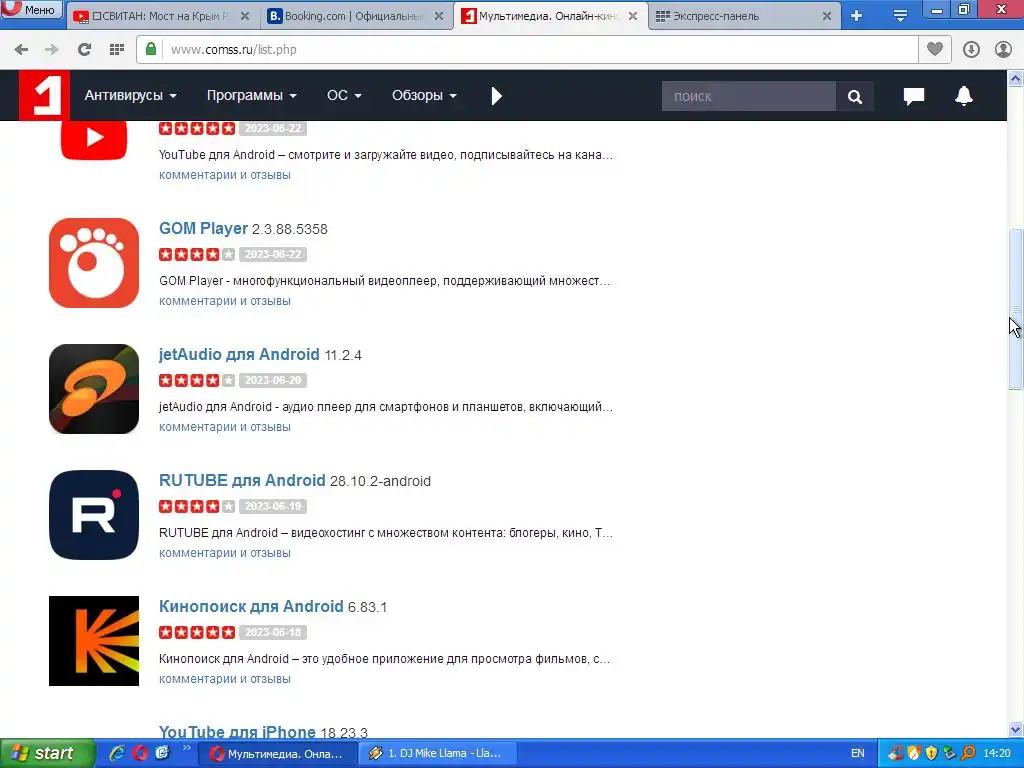Open комментарии и отзывы under RUTUBE
Image resolution: width=1024 pixels, height=768 pixels.
coord(225,553)
